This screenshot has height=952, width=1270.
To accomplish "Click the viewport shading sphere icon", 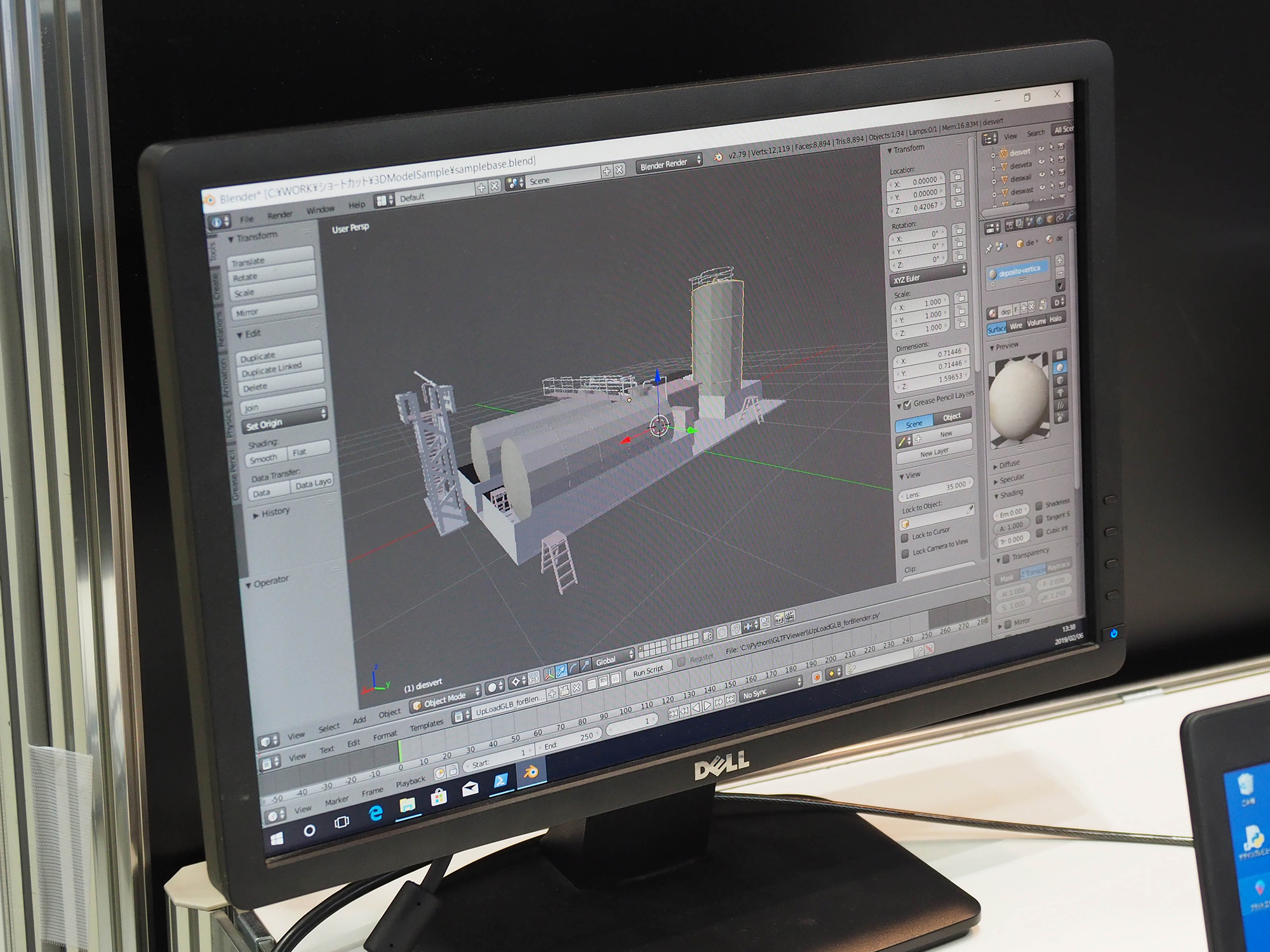I will coord(493,687).
